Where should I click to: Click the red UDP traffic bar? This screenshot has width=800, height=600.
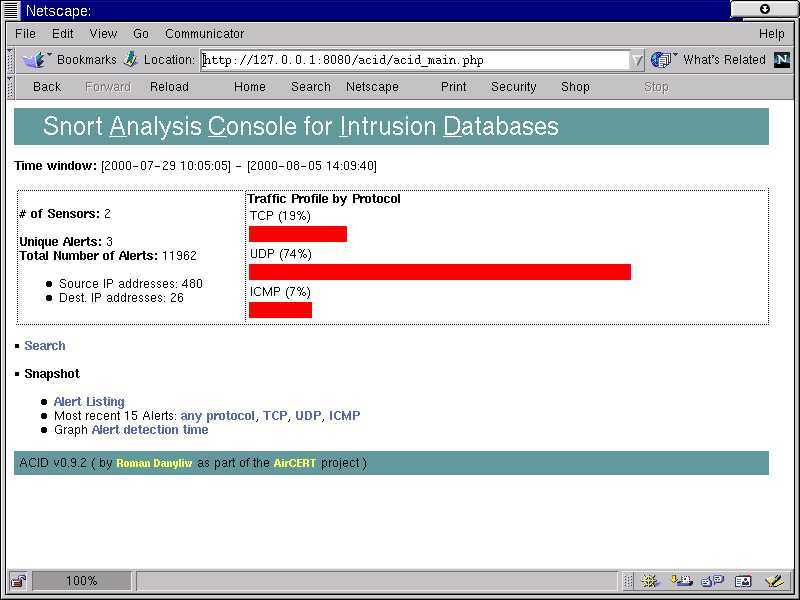pos(440,272)
